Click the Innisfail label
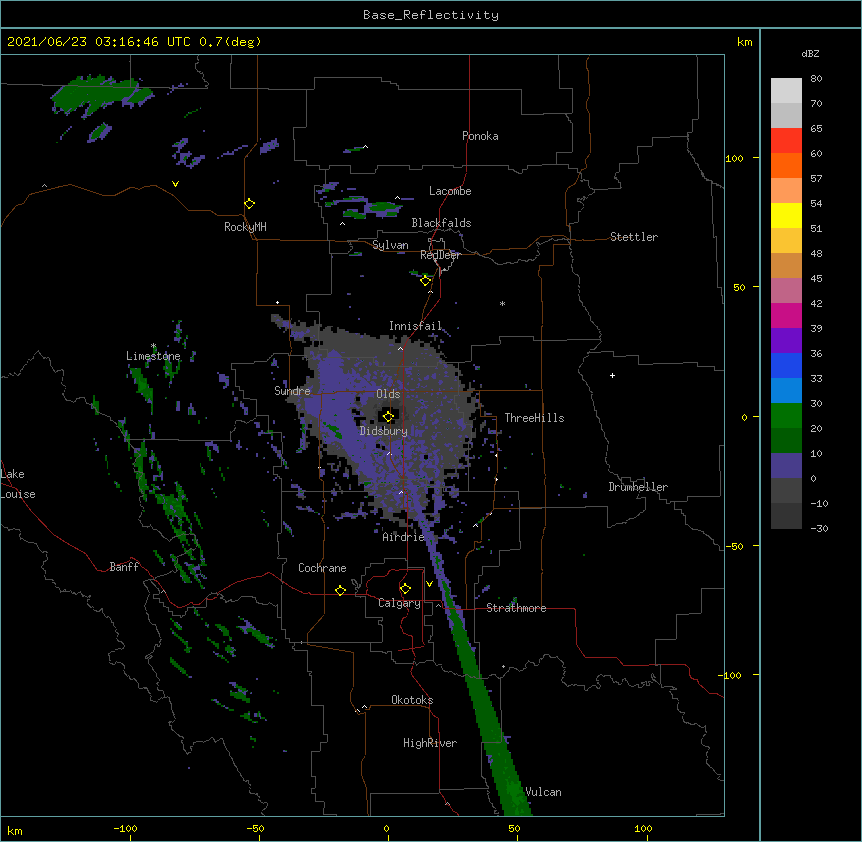 click(415, 326)
